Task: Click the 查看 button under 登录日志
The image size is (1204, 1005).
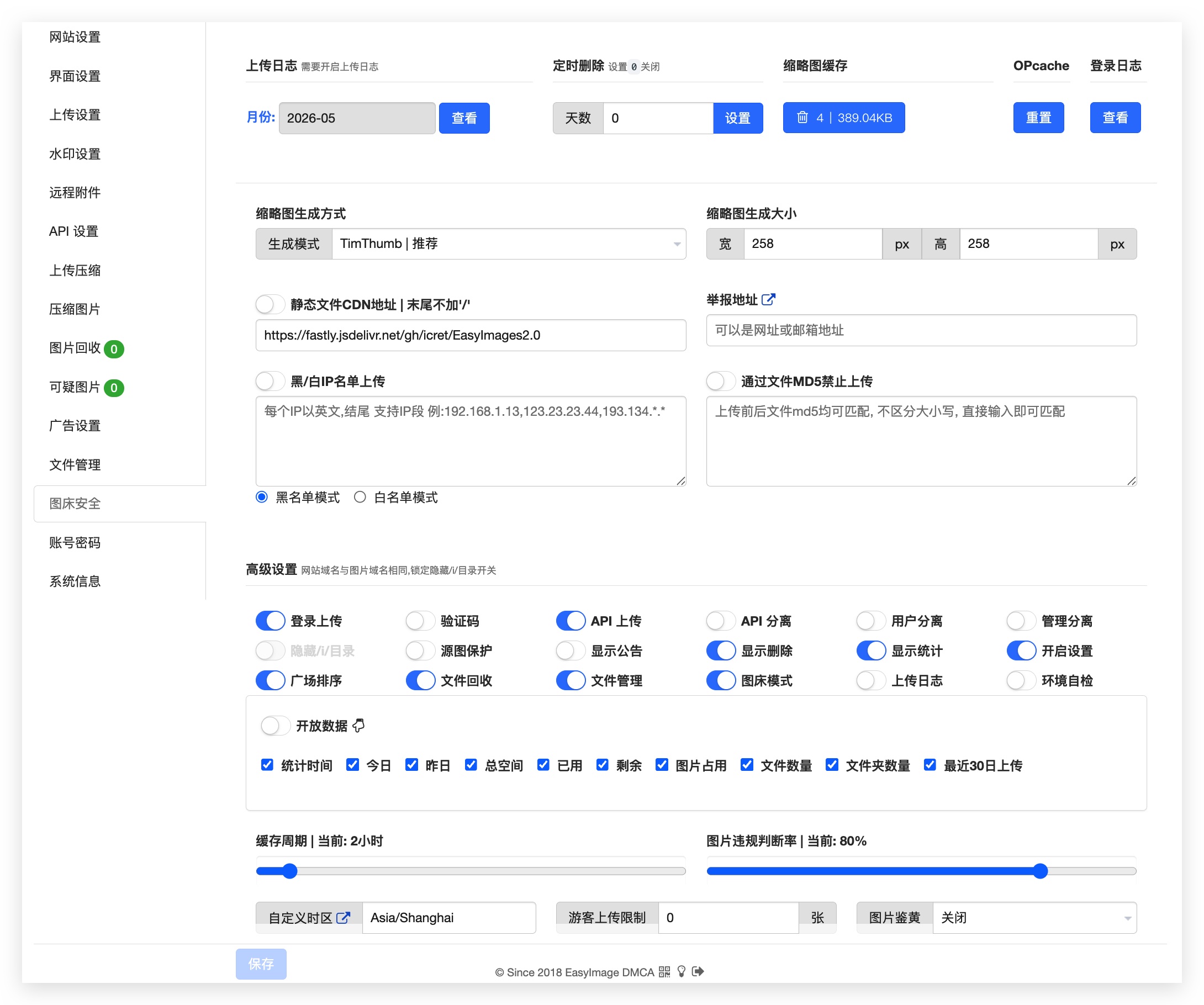Action: coord(1115,118)
